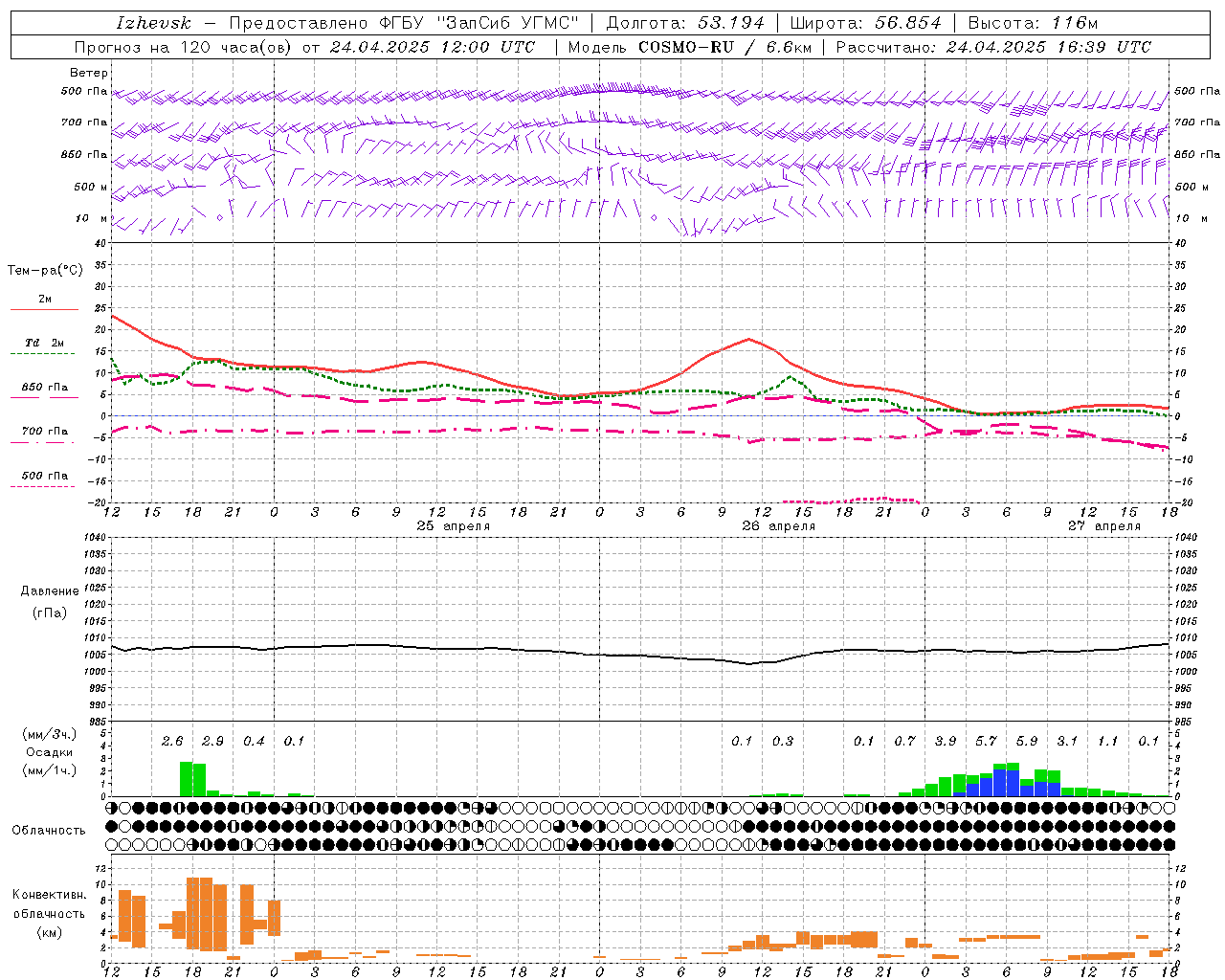Click precipitation value "5.9"
Viewport: 1225px width, 980px height.
(1027, 742)
